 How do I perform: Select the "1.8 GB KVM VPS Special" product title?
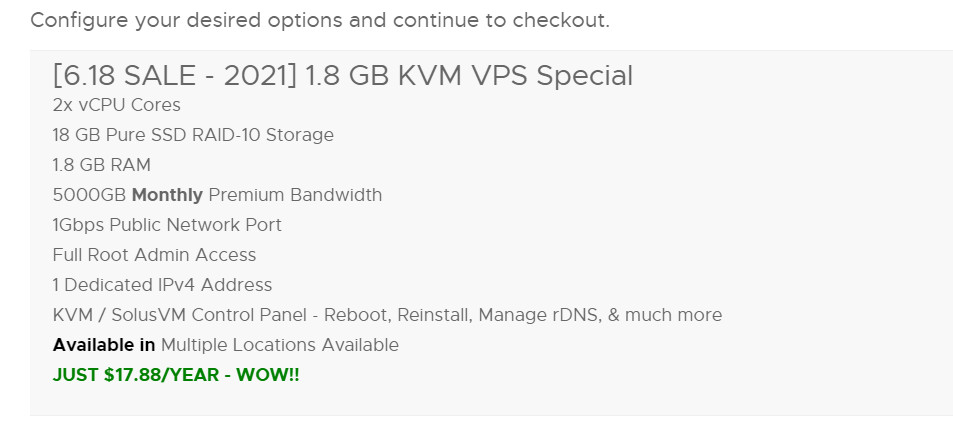tap(468, 75)
